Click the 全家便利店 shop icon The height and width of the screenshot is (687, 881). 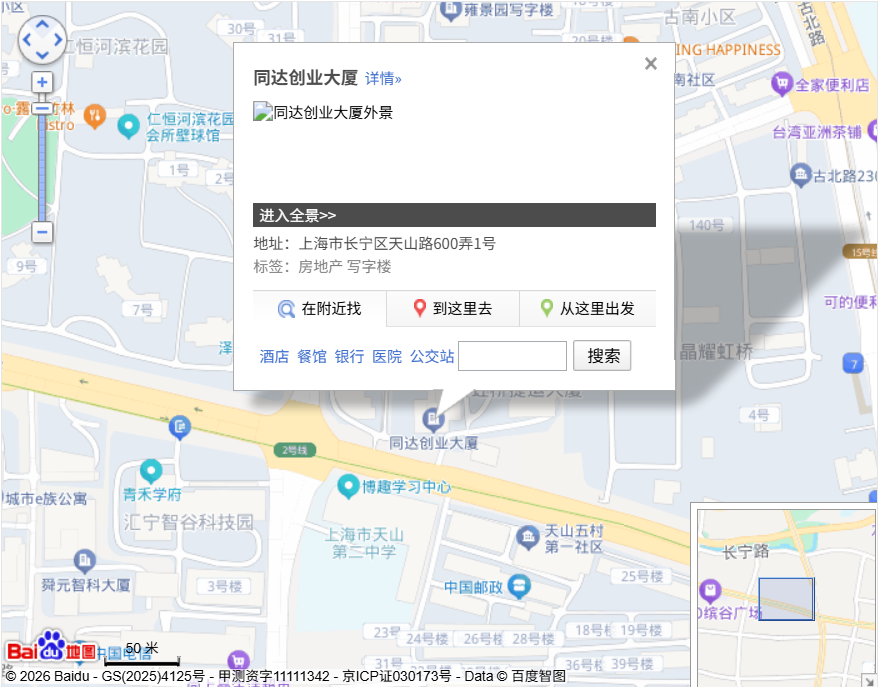782,84
